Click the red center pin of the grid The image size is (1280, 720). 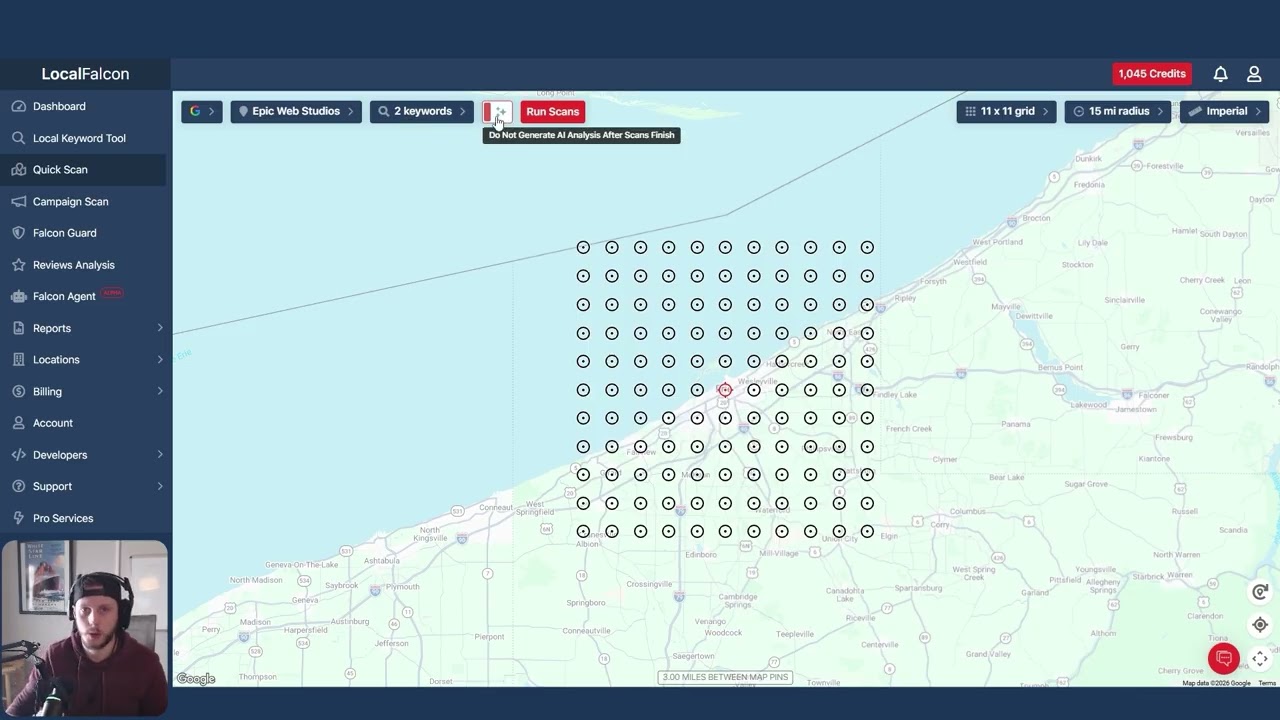(x=725, y=389)
